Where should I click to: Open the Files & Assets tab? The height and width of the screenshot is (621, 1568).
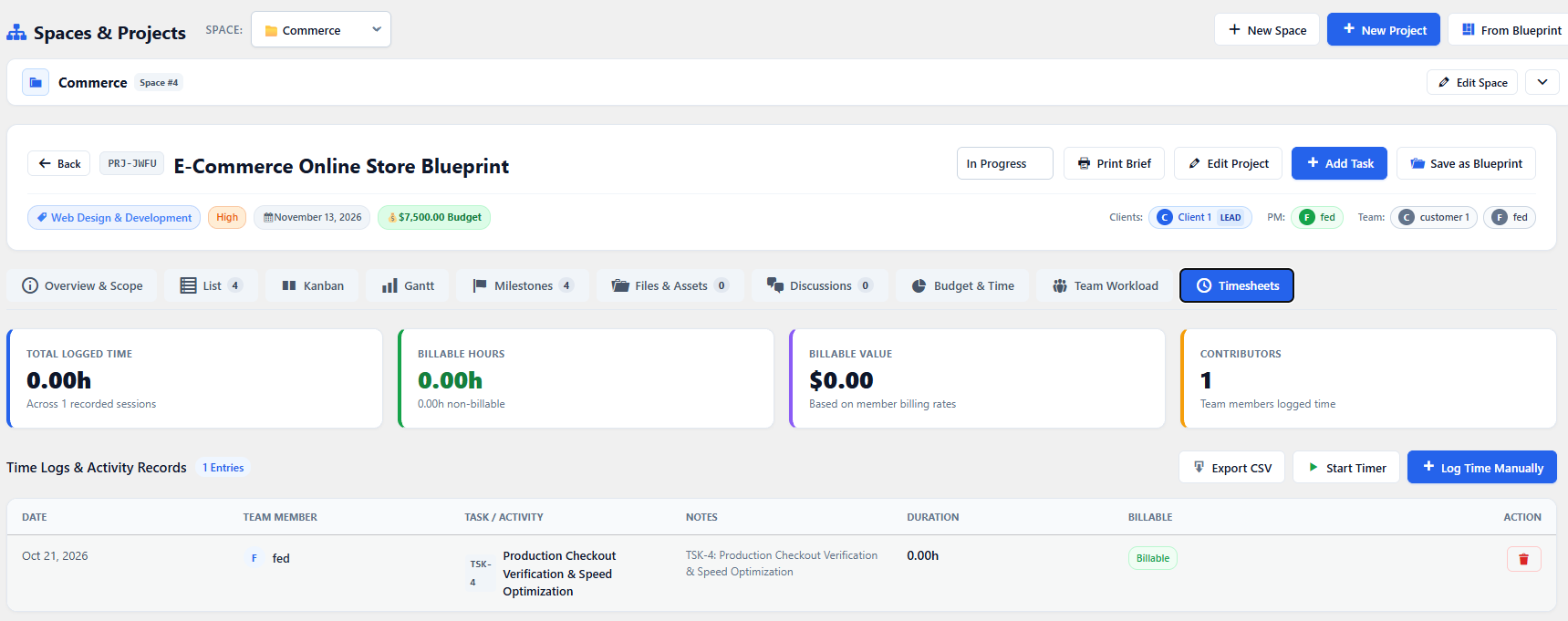[x=670, y=285]
